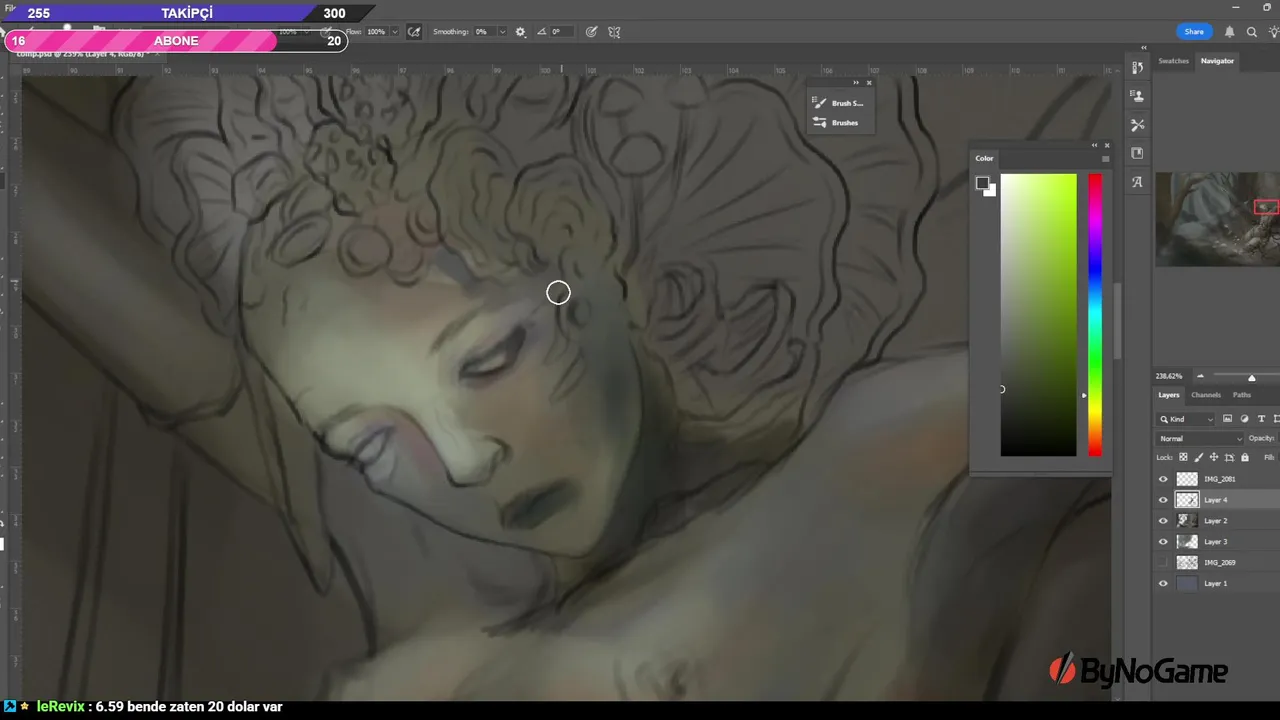Toggle pressure for size target icon
The width and height of the screenshot is (1280, 720).
591,32
